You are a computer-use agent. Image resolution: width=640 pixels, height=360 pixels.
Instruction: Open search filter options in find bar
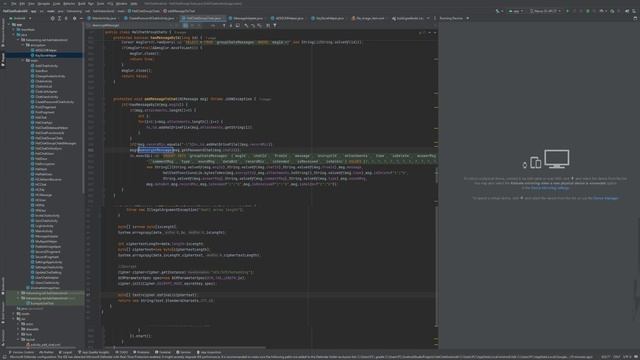pyautogui.click(x=275, y=25)
